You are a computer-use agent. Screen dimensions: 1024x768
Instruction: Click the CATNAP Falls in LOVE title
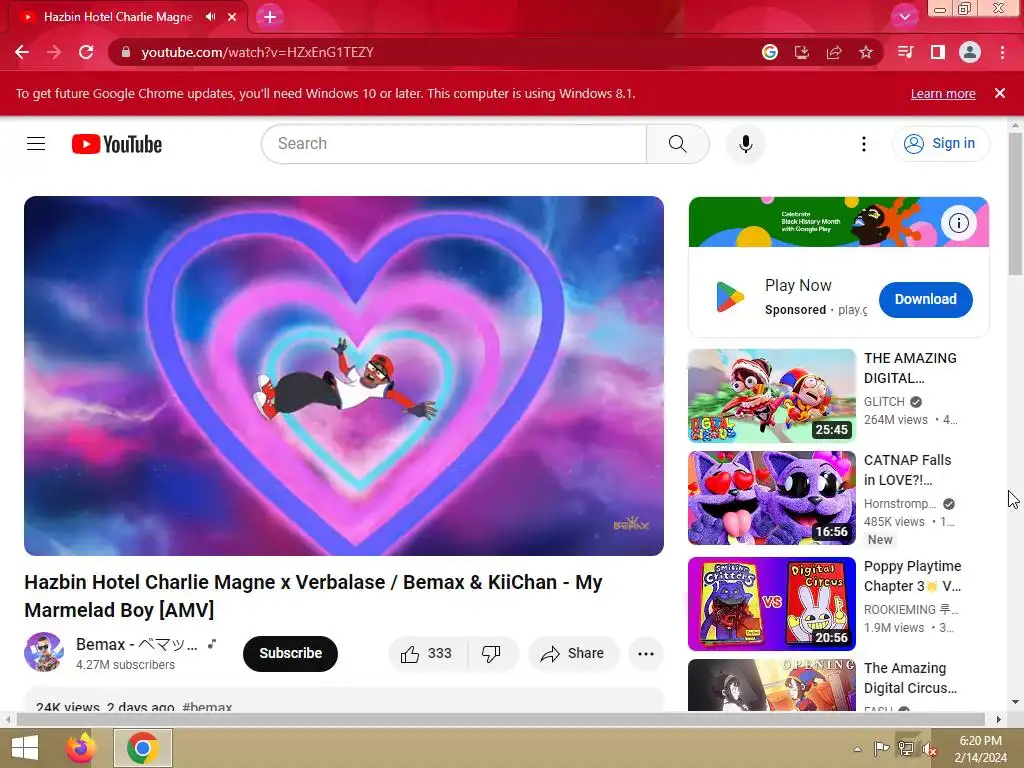pos(908,470)
